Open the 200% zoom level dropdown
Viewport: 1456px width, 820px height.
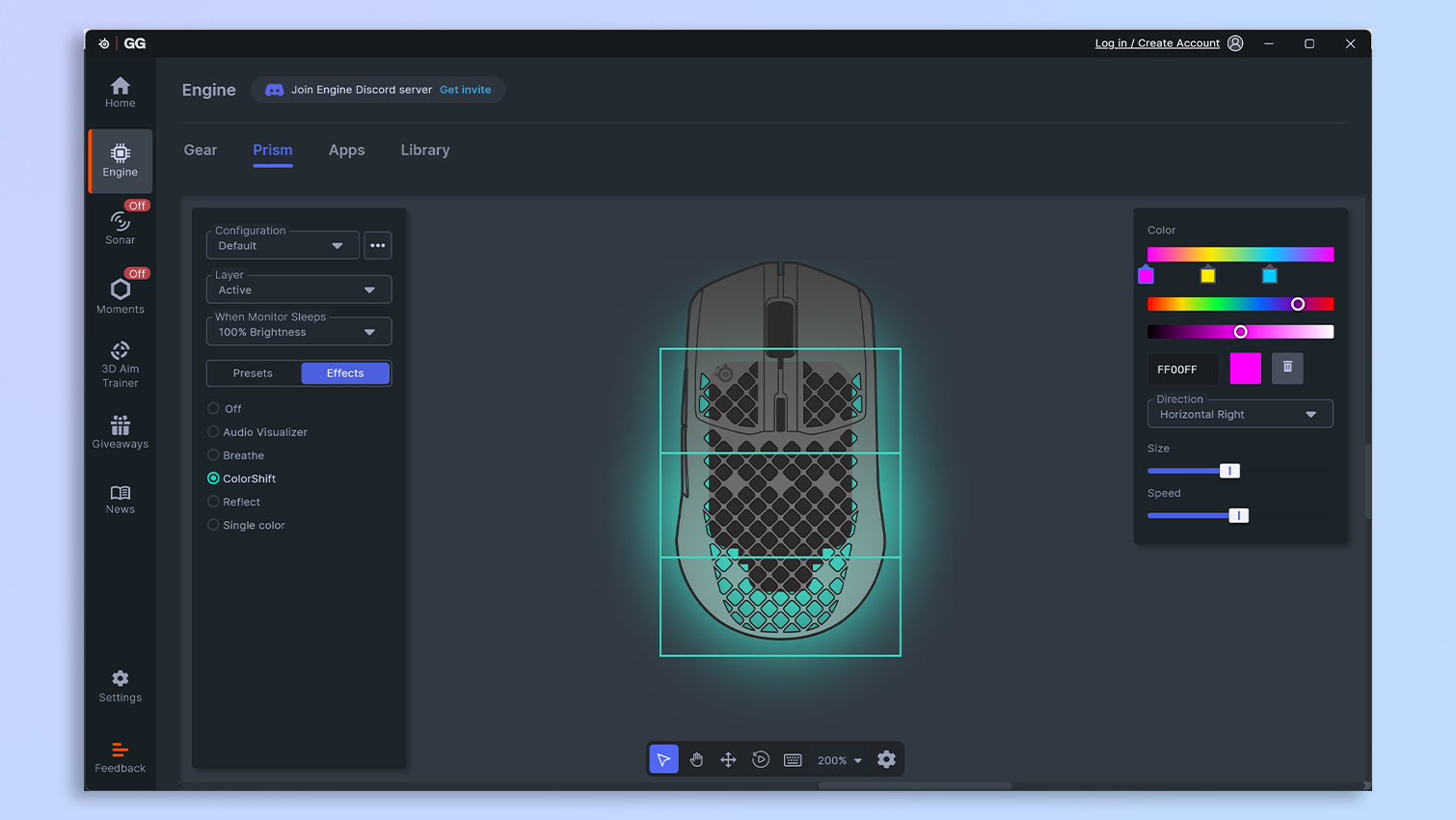[839, 760]
